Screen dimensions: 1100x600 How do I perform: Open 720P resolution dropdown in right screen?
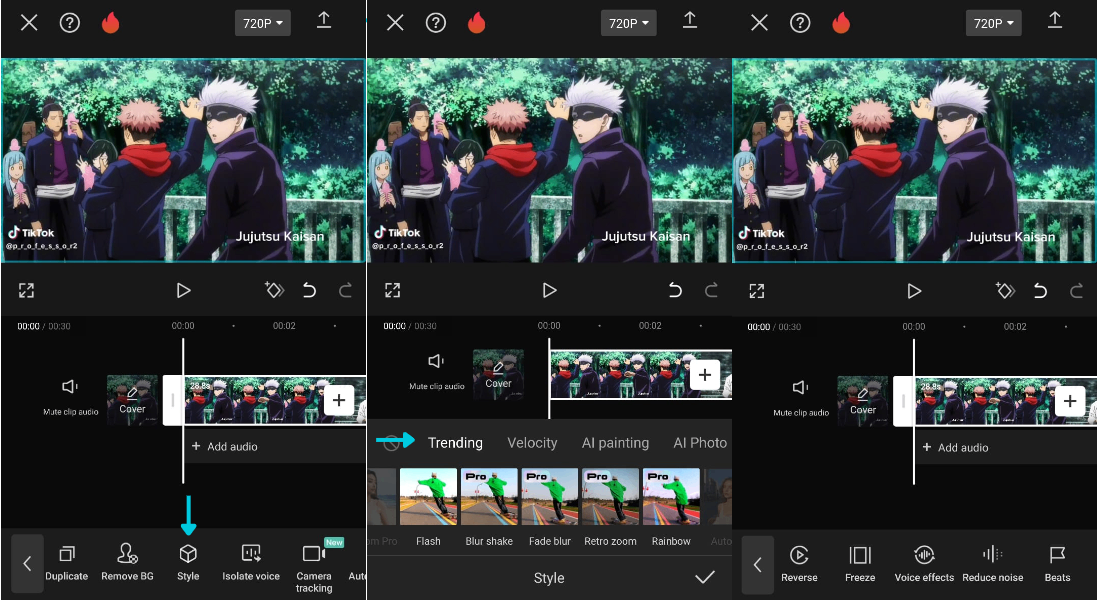click(993, 23)
